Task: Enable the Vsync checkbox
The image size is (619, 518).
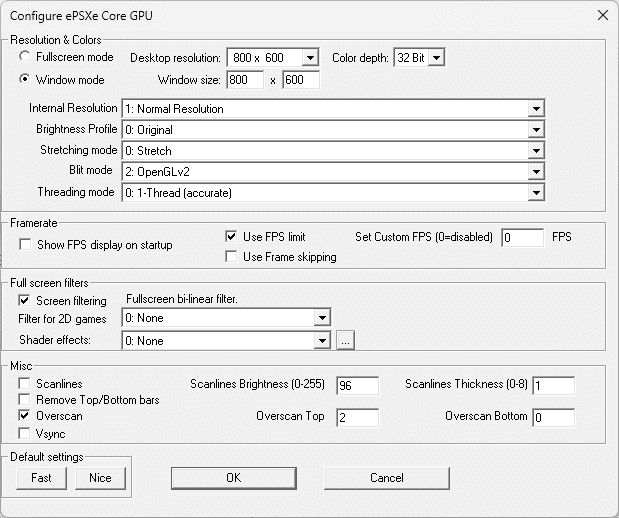Action: point(24,433)
